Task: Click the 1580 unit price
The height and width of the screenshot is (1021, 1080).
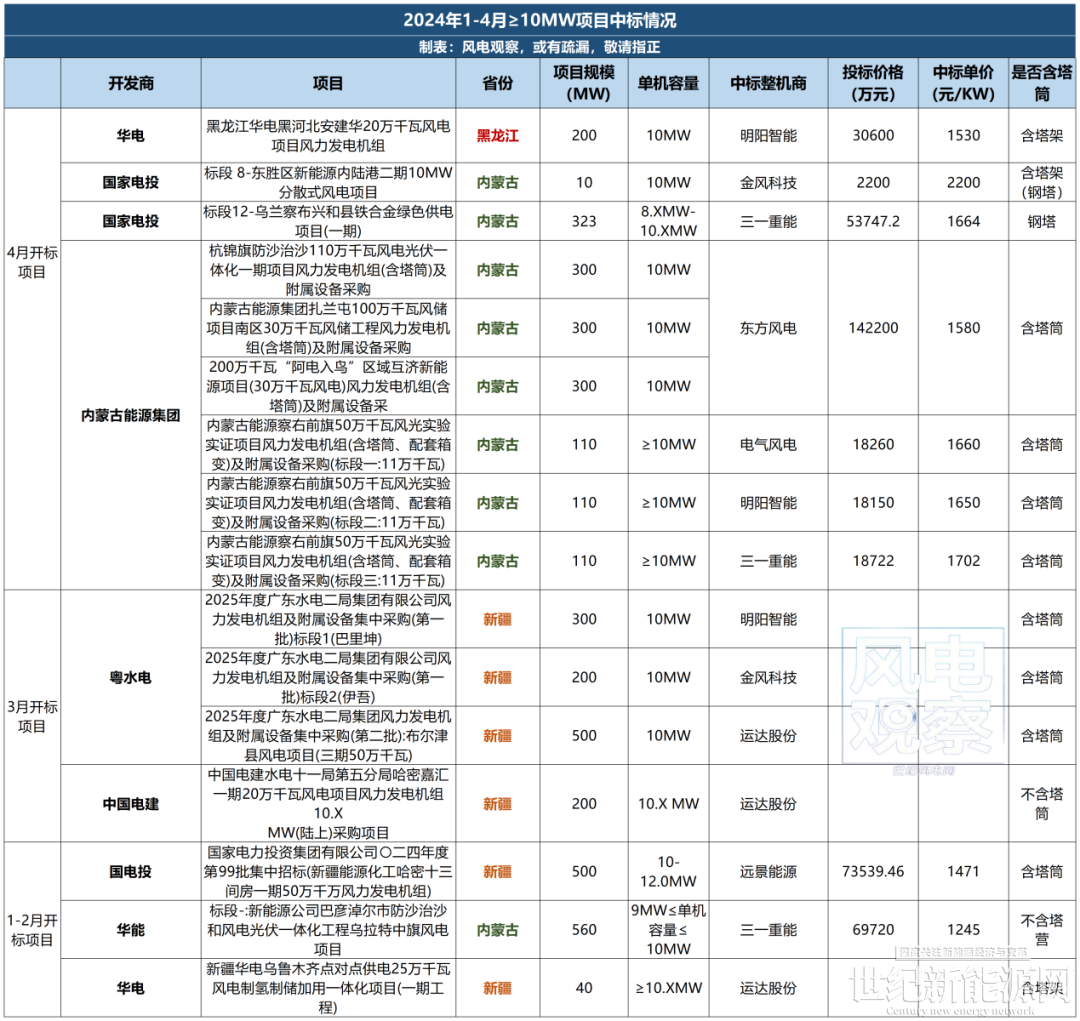Action: coord(963,328)
